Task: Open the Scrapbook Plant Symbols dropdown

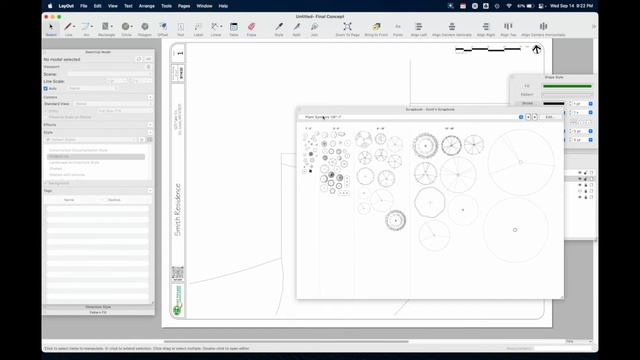Action: click(x=411, y=117)
